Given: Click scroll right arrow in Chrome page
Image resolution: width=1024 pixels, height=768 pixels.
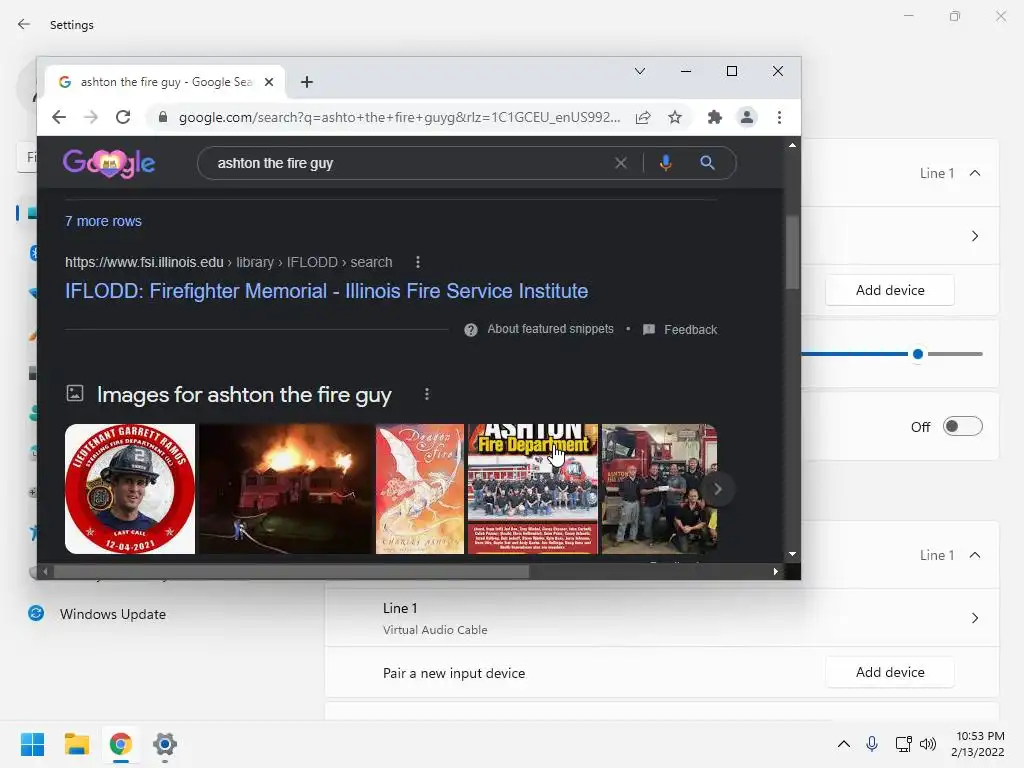Looking at the screenshot, I should [775, 572].
